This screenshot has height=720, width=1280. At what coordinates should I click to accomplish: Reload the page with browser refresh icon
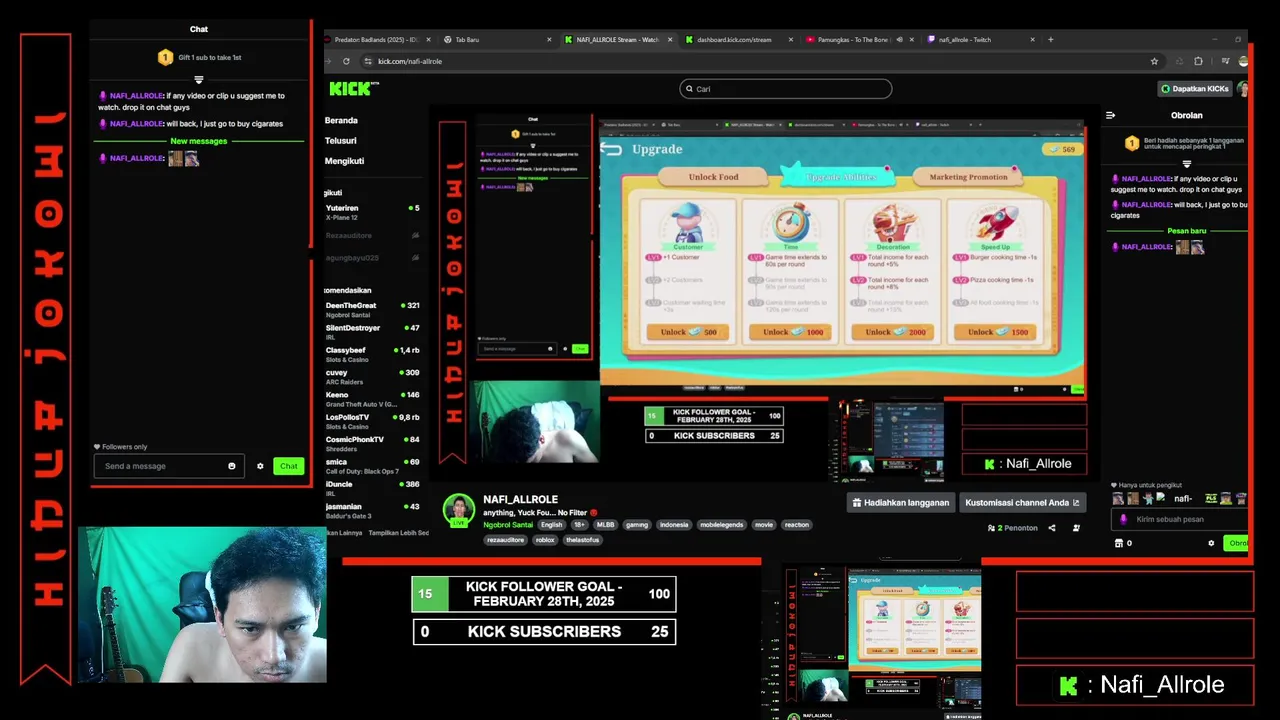tap(346, 61)
